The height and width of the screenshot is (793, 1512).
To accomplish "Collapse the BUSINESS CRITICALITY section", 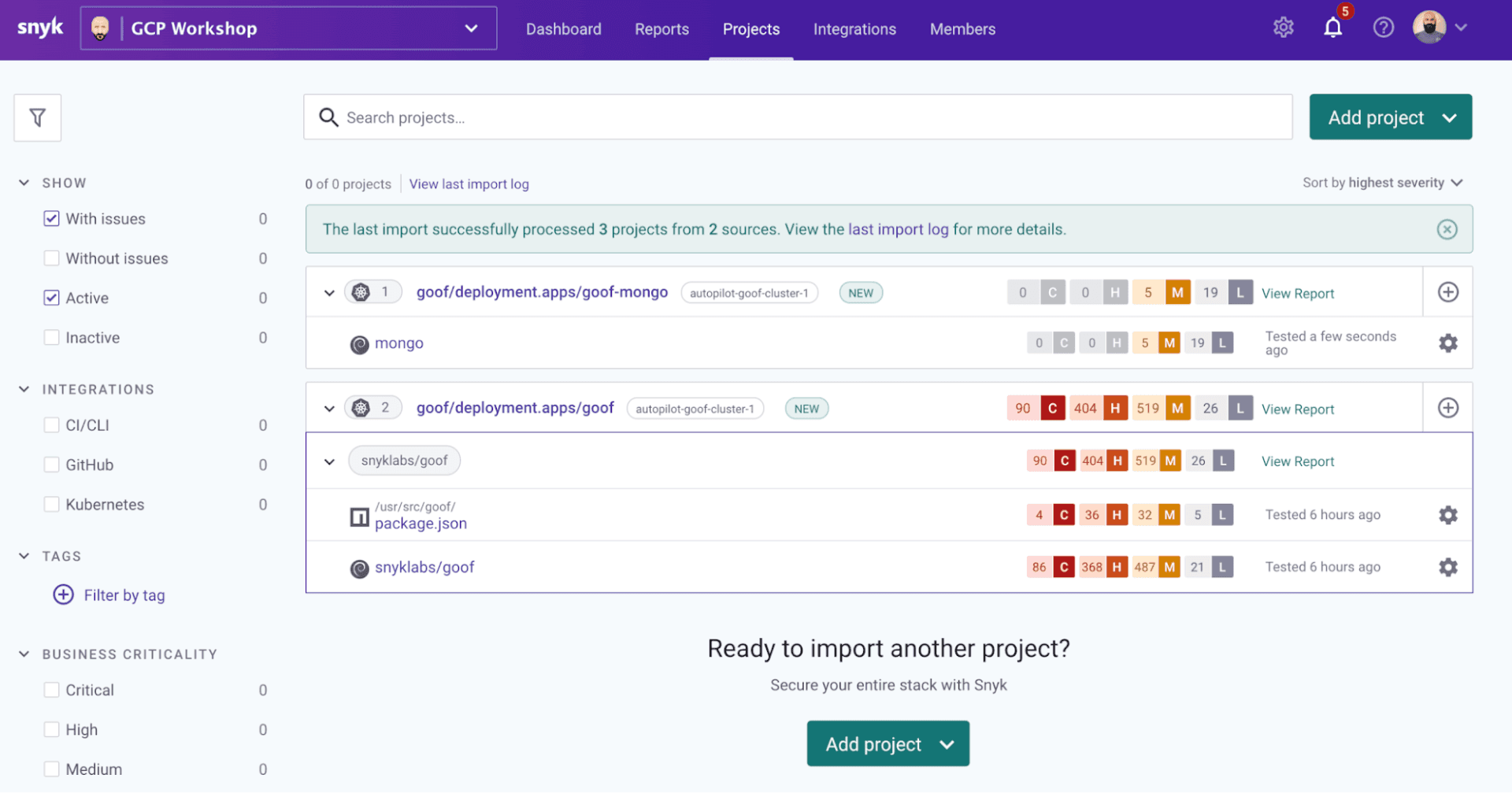I will point(24,654).
